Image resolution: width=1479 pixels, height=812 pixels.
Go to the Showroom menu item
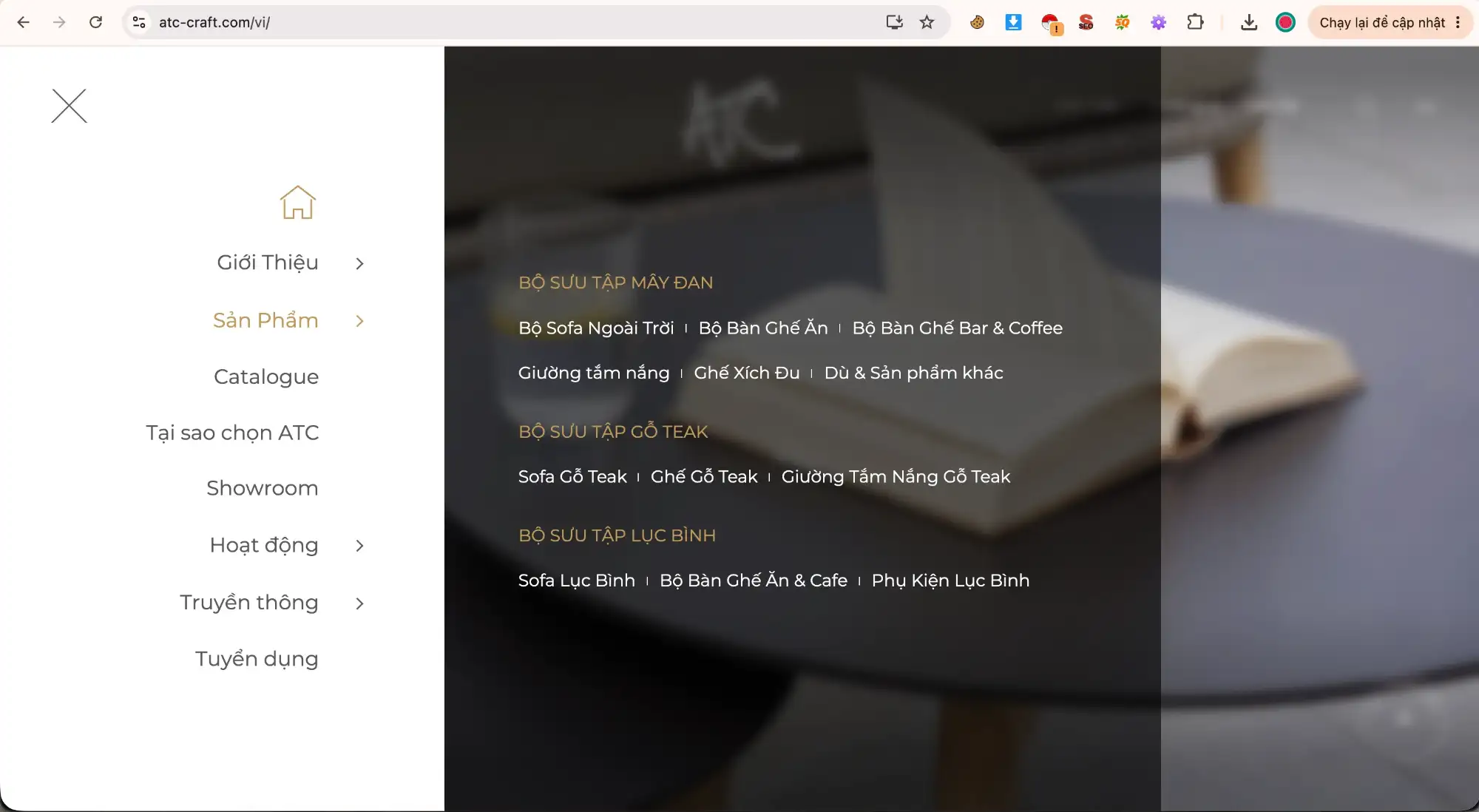(263, 488)
